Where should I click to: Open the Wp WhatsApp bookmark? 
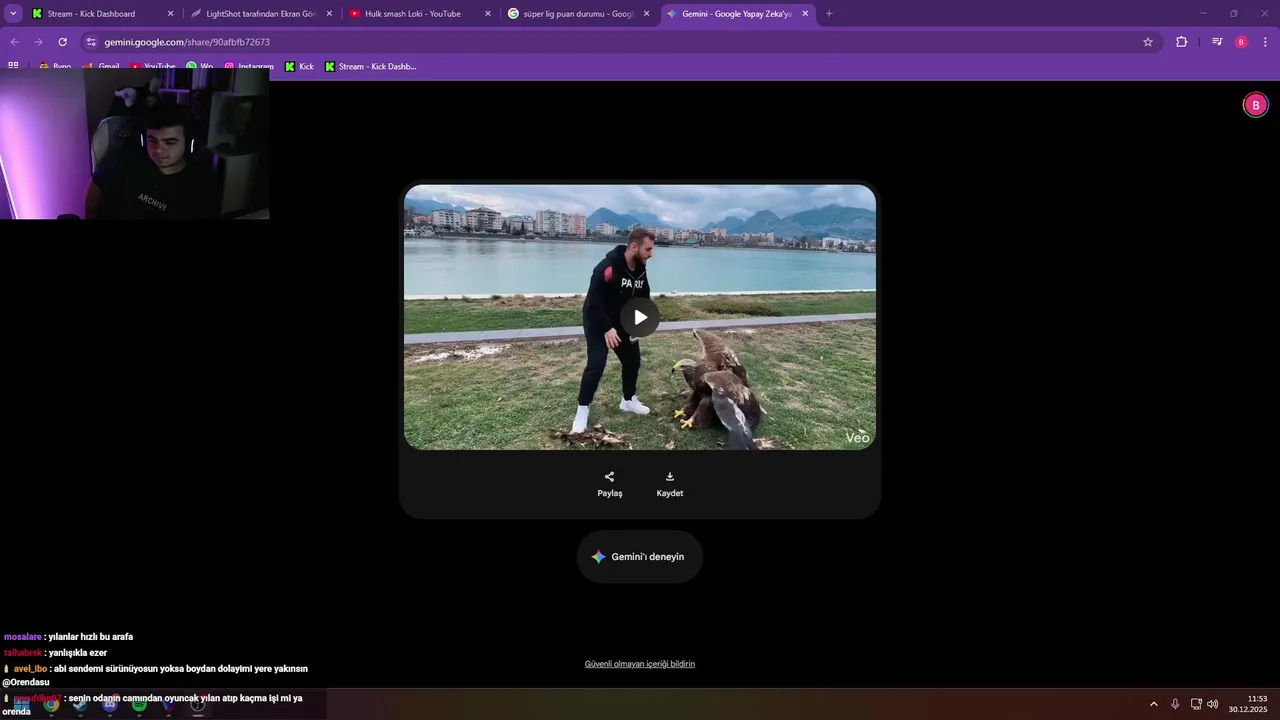pos(199,67)
